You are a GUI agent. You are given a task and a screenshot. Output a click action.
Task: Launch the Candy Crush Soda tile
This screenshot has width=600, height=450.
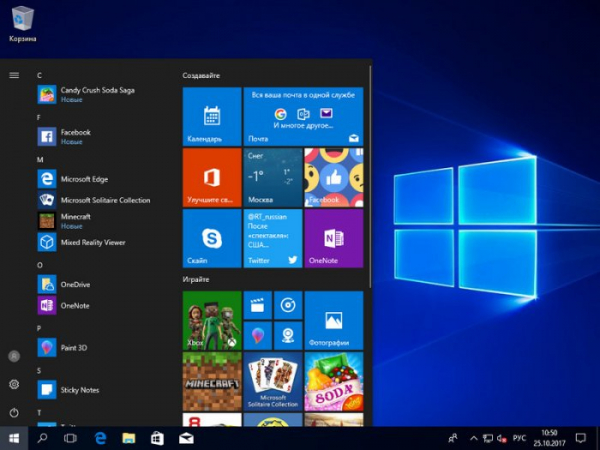point(334,382)
